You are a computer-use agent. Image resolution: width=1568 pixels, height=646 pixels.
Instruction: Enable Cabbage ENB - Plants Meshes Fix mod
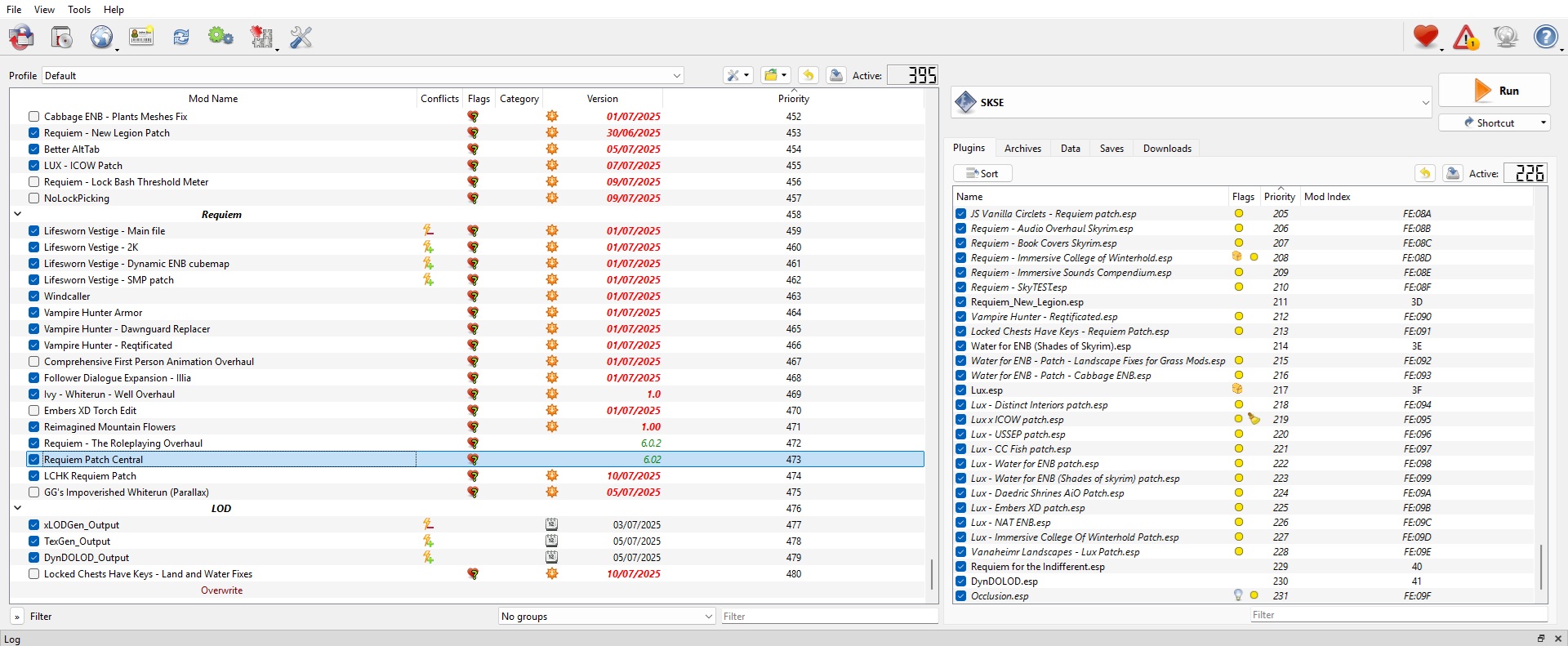(33, 116)
